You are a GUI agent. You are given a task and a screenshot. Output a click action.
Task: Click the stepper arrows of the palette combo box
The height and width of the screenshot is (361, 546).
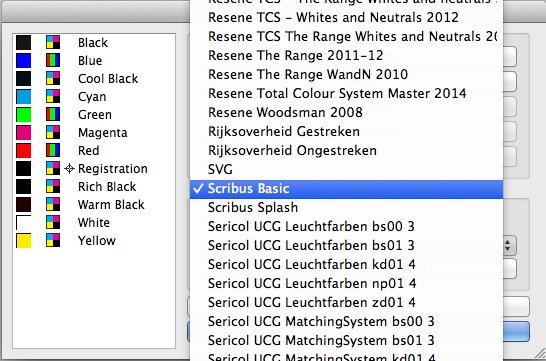[508, 245]
